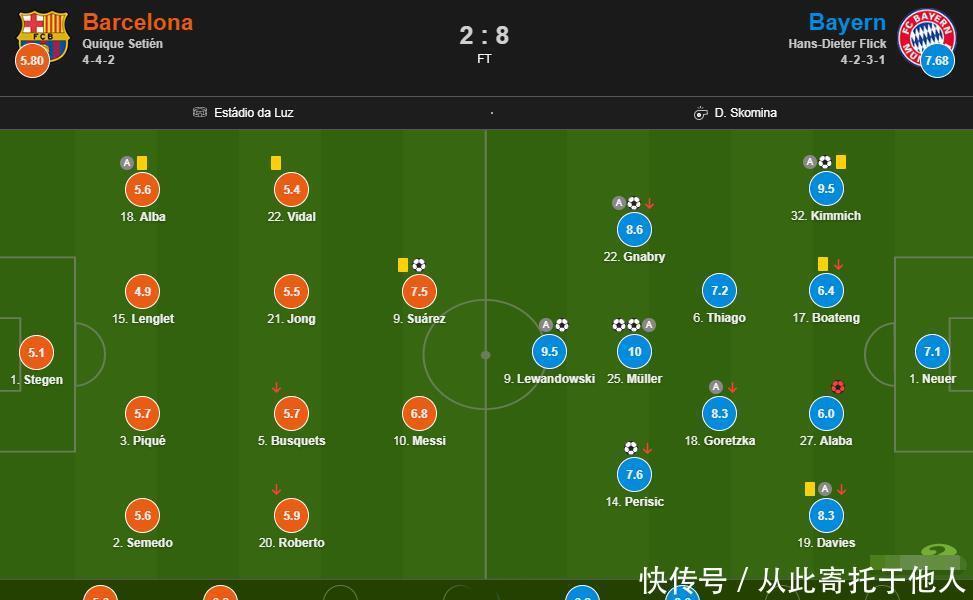Select Müller's 10 rating badge
This screenshot has height=600, width=973.
tap(634, 352)
